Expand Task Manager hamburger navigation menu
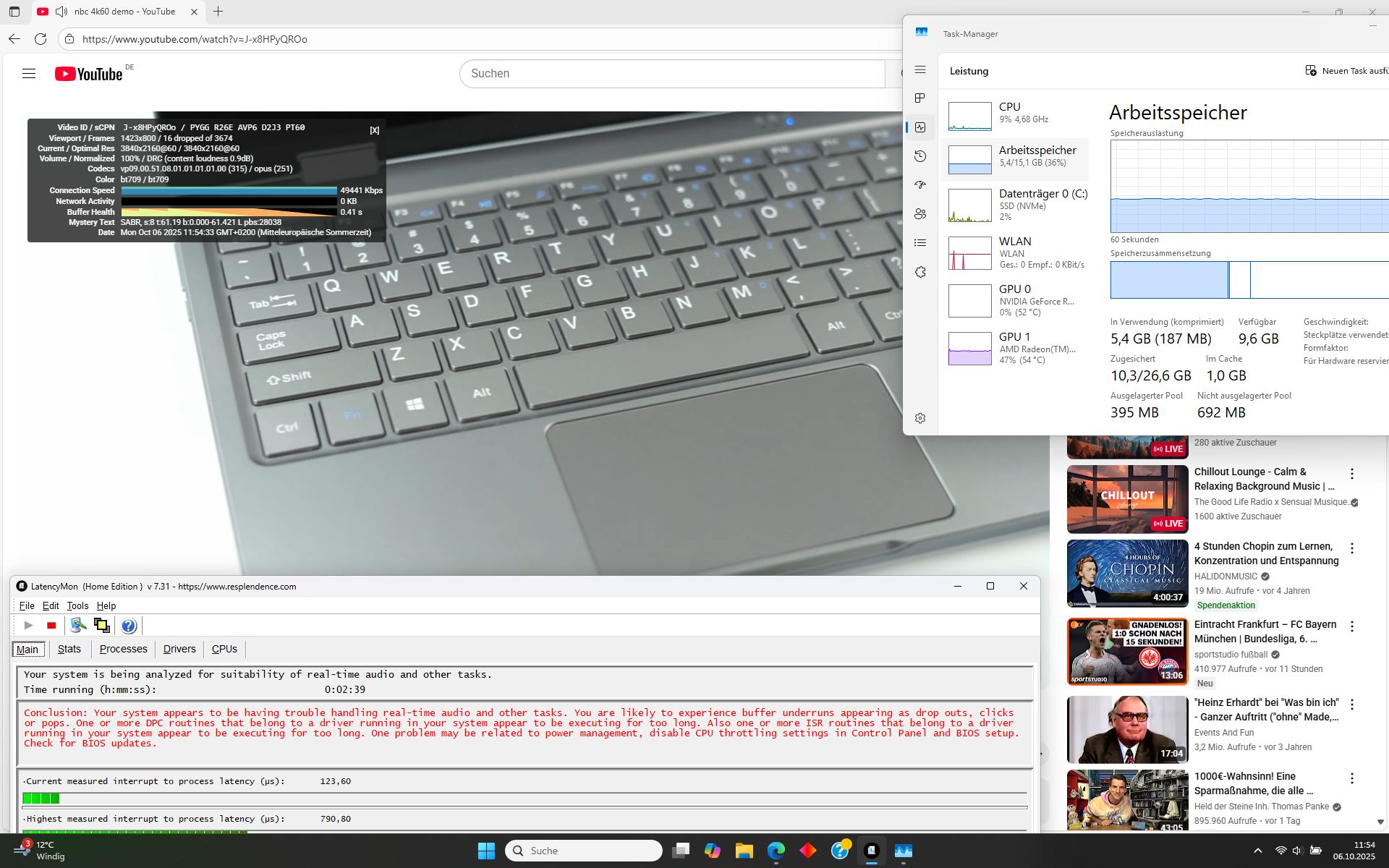This screenshot has height=868, width=1389. click(920, 70)
